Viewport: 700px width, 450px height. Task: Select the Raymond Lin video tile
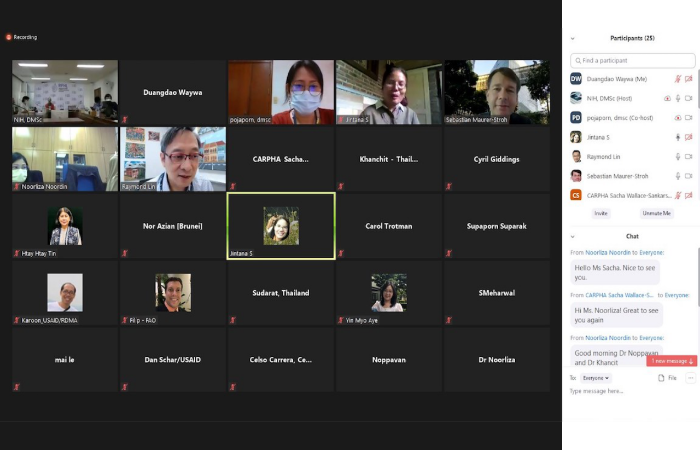coord(173,159)
